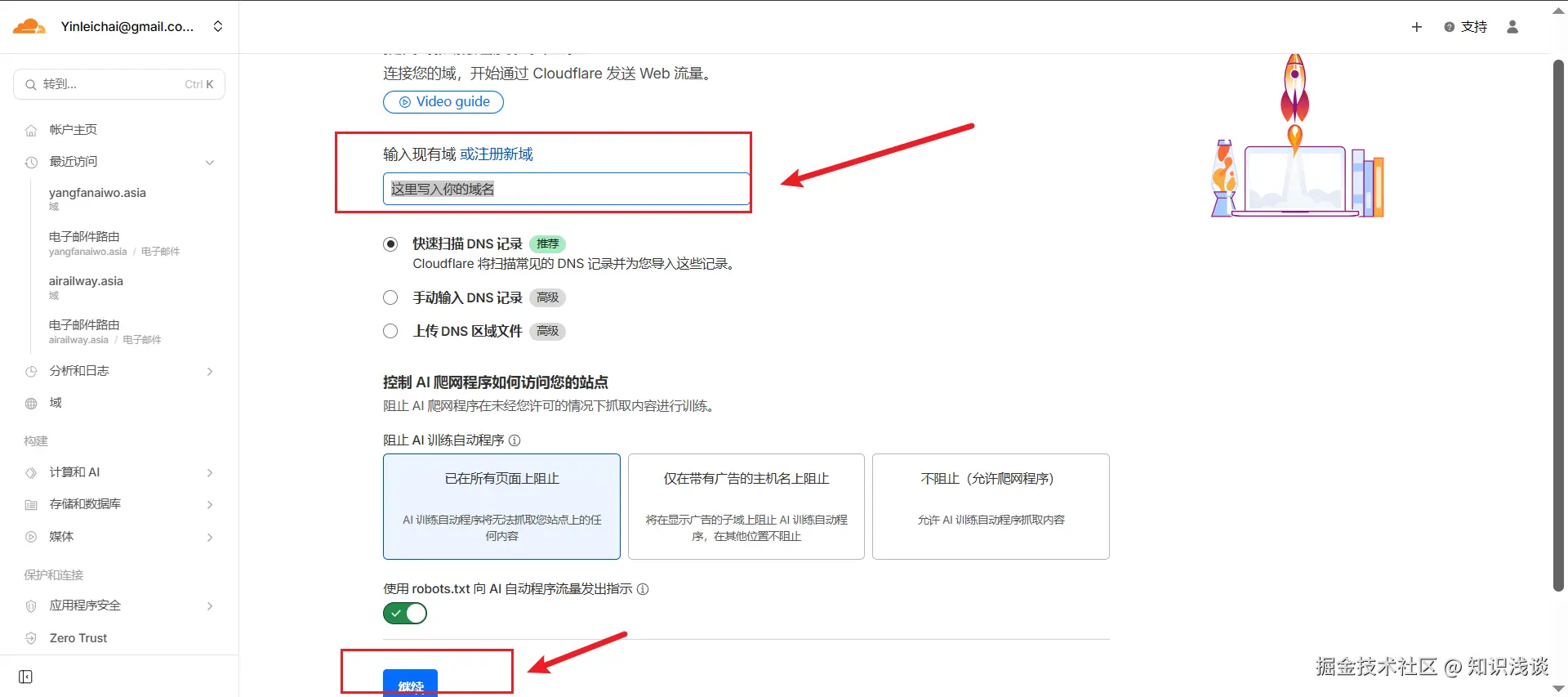Viewport: 1568px width, 697px height.
Task: Choose 已在所有页面上阻止 option card
Action: [x=501, y=507]
